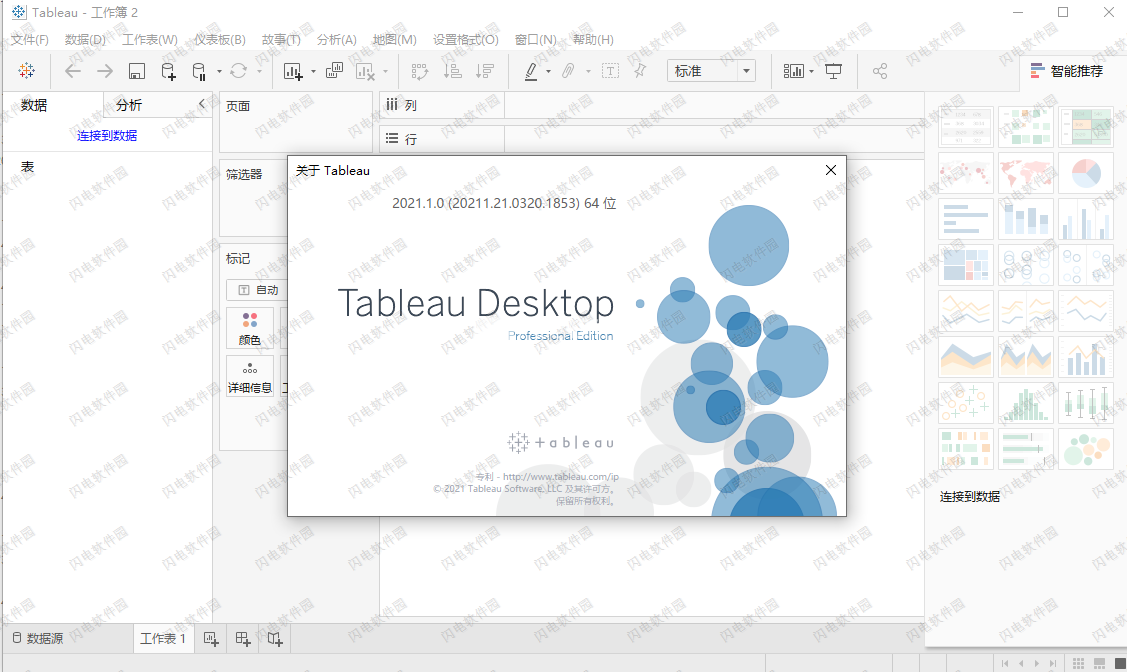The width and height of the screenshot is (1127, 672).
Task: Click the fix axes pin icon
Action: (x=640, y=70)
